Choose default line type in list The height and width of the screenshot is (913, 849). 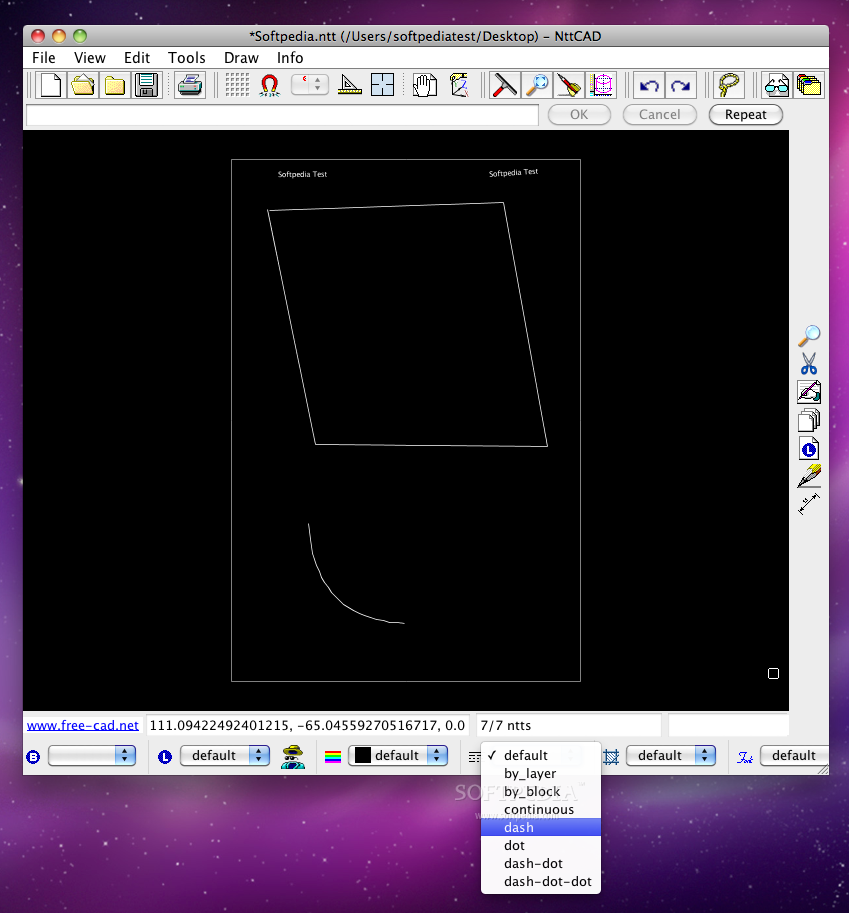tap(540, 755)
